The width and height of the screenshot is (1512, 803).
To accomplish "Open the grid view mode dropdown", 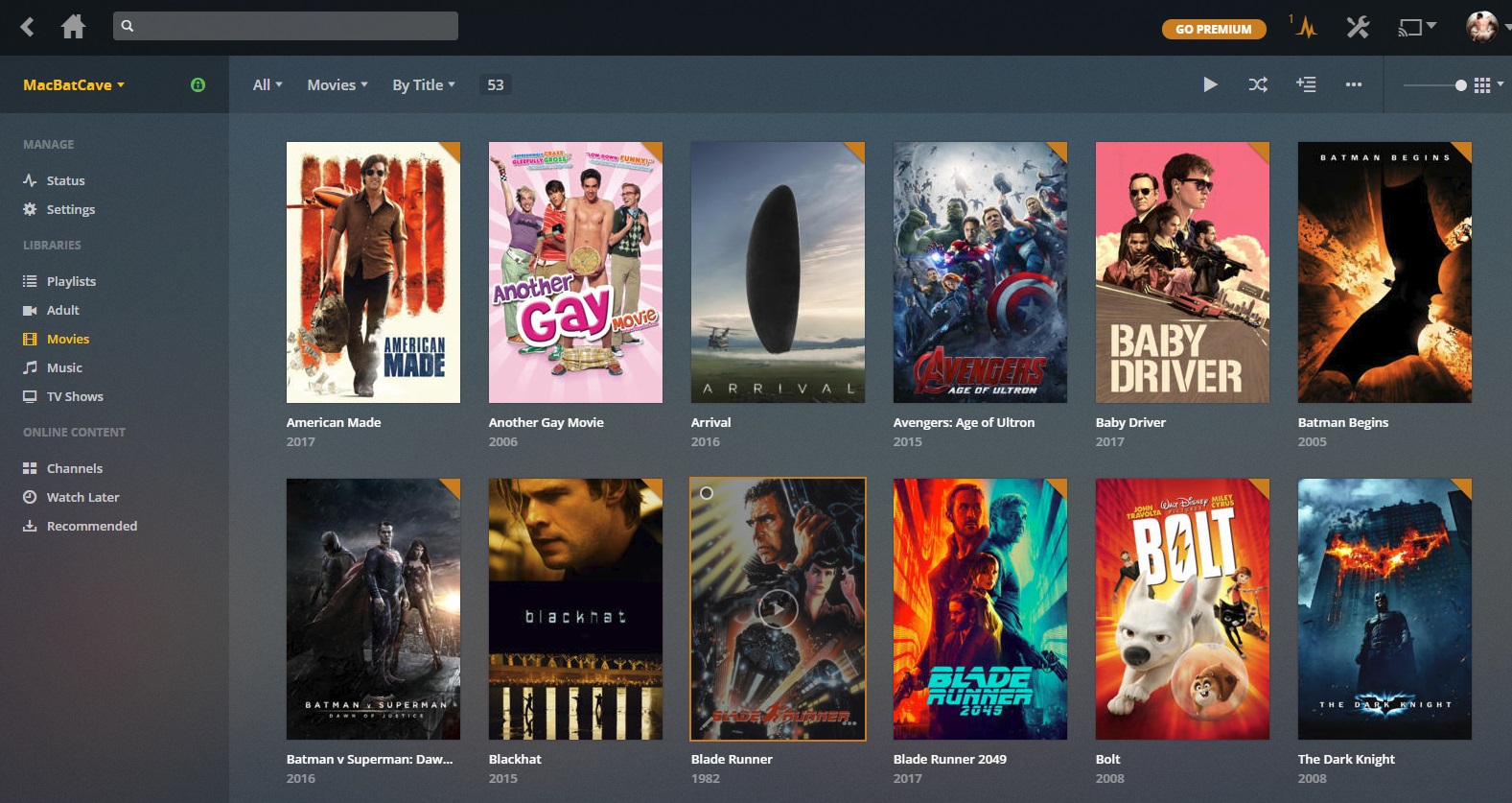I will click(1488, 85).
